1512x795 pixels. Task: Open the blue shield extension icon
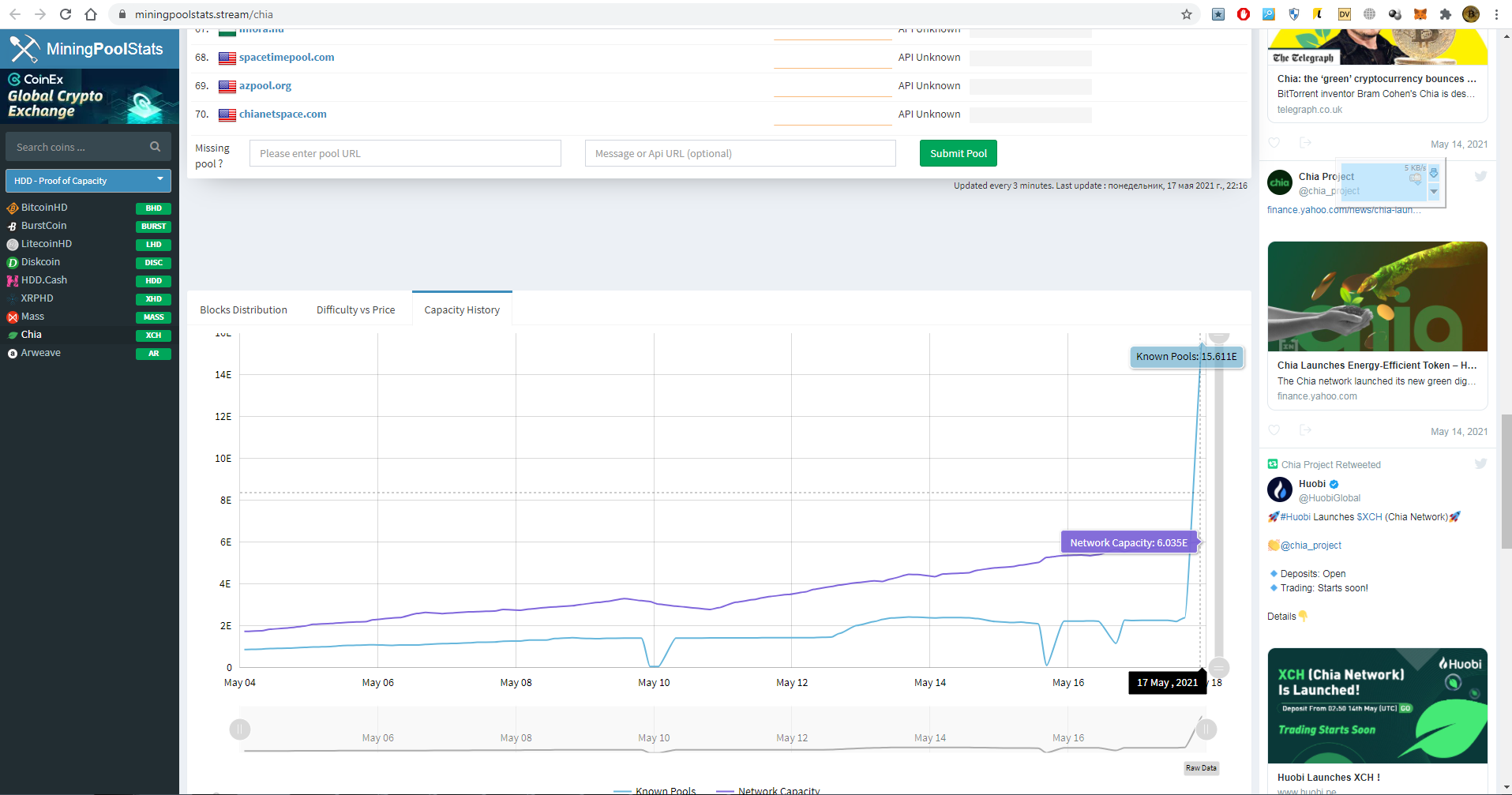click(x=1294, y=14)
